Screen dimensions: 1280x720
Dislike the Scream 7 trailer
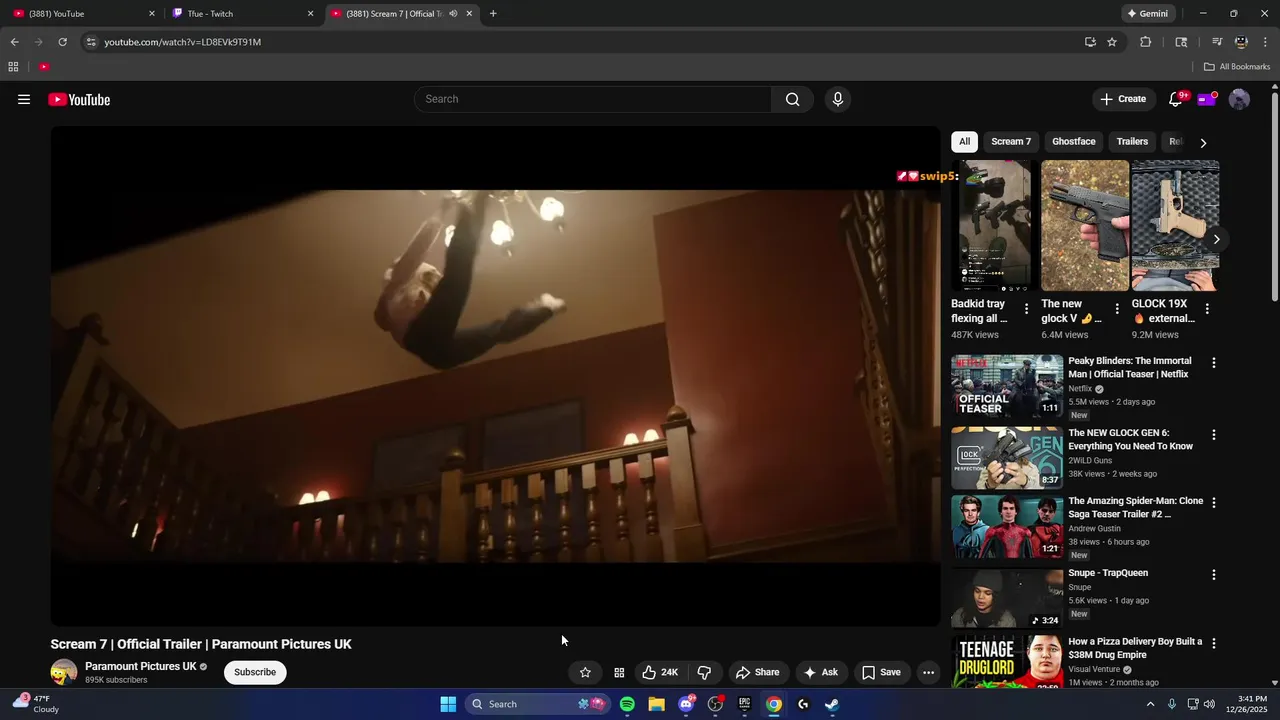[x=704, y=672]
